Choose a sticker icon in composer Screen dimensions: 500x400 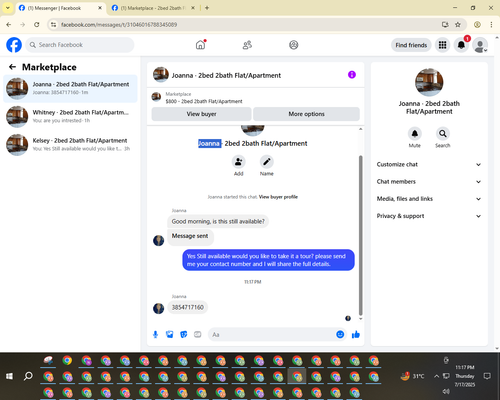(x=184, y=334)
